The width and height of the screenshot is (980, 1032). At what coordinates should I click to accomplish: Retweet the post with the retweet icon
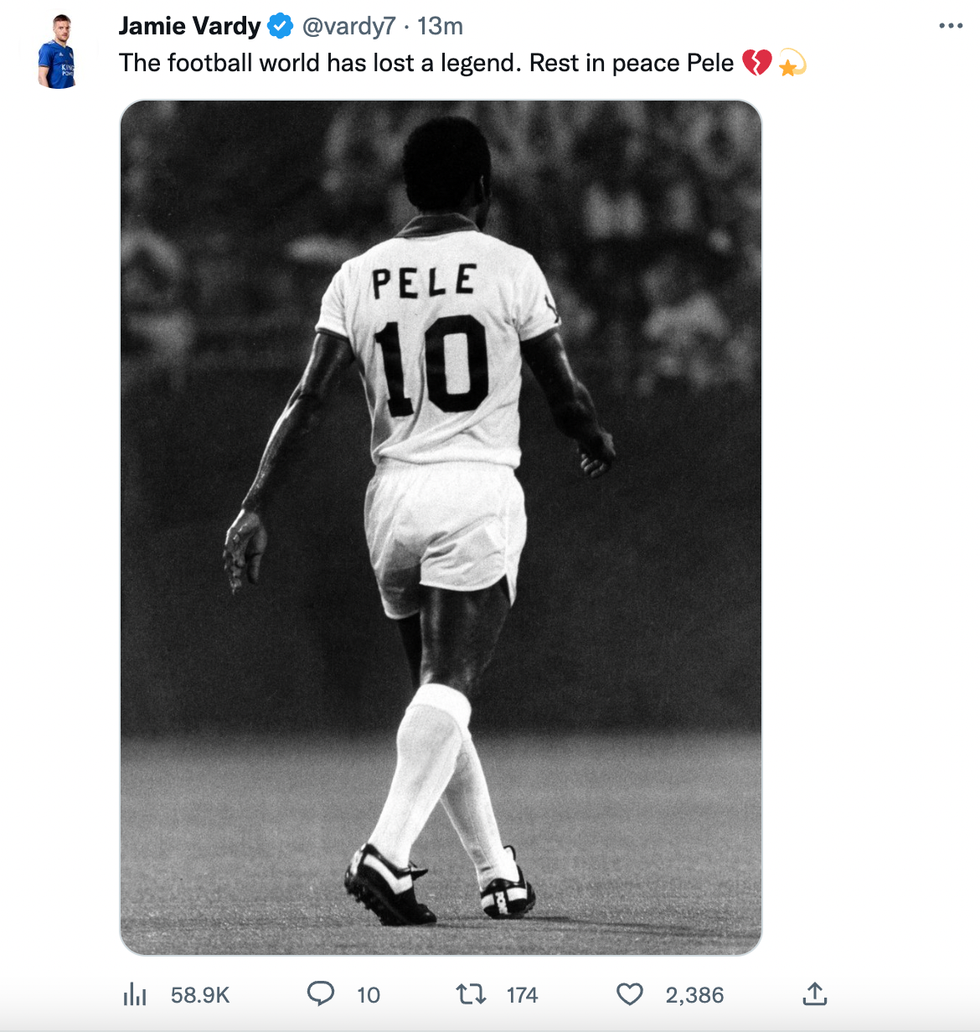(x=469, y=993)
